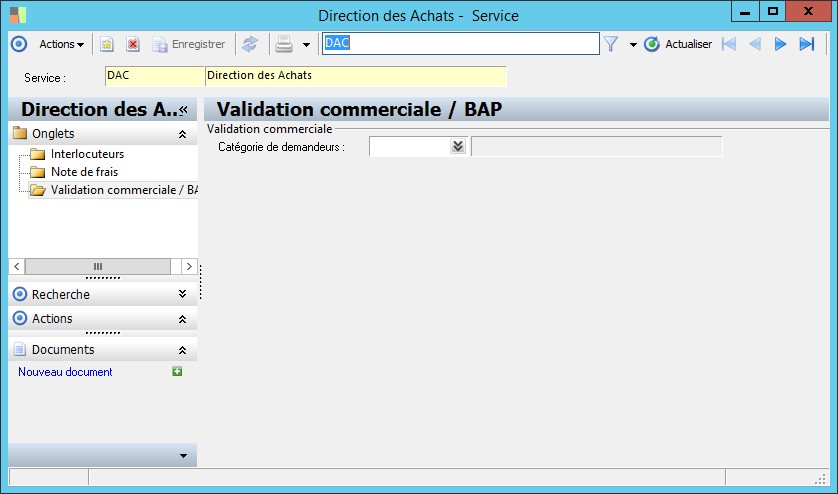The height and width of the screenshot is (494, 838).
Task: Click the Enregistrer save button
Action: [x=189, y=44]
